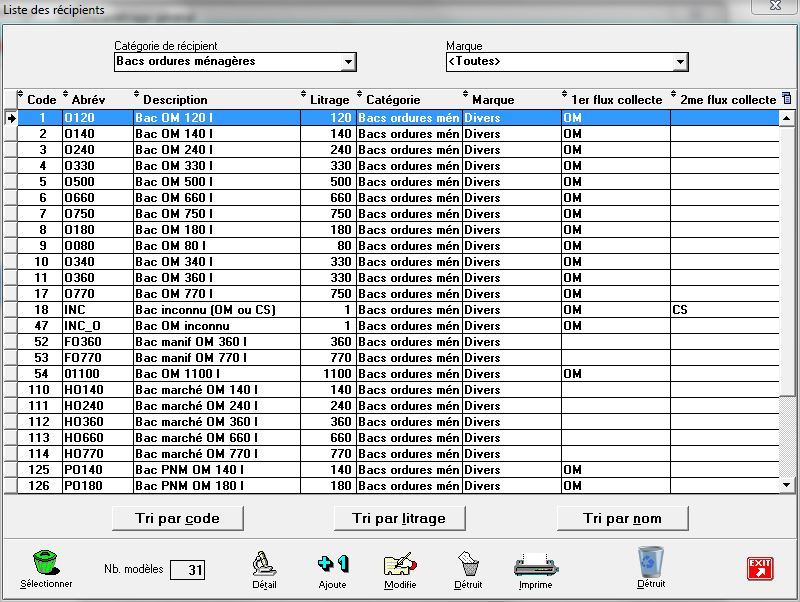Viewport: 800px width, 602px height.
Task: Click the Modifie edit icon
Action: (x=400, y=563)
